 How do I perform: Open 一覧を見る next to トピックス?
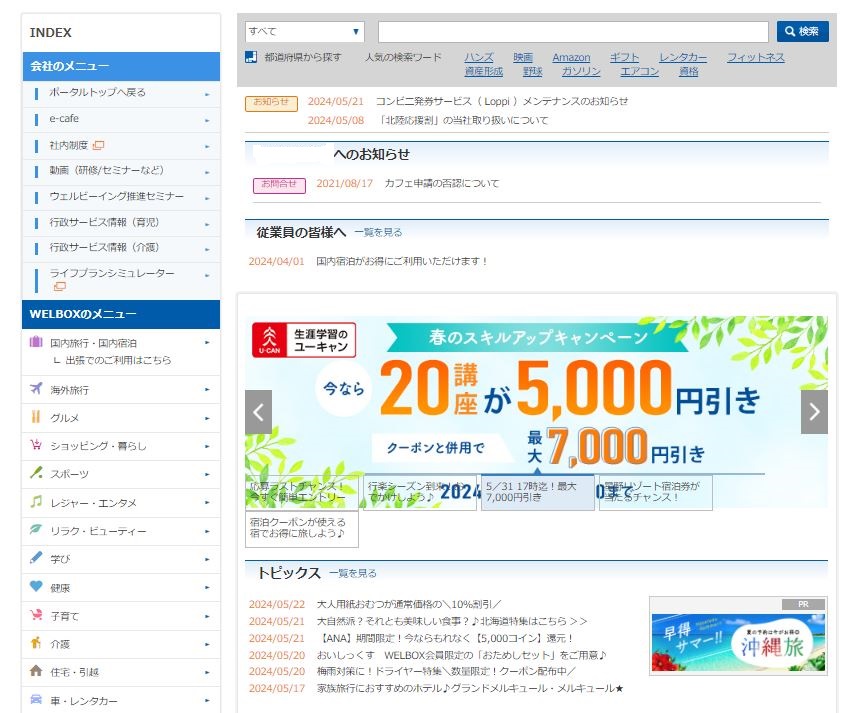pyautogui.click(x=353, y=573)
